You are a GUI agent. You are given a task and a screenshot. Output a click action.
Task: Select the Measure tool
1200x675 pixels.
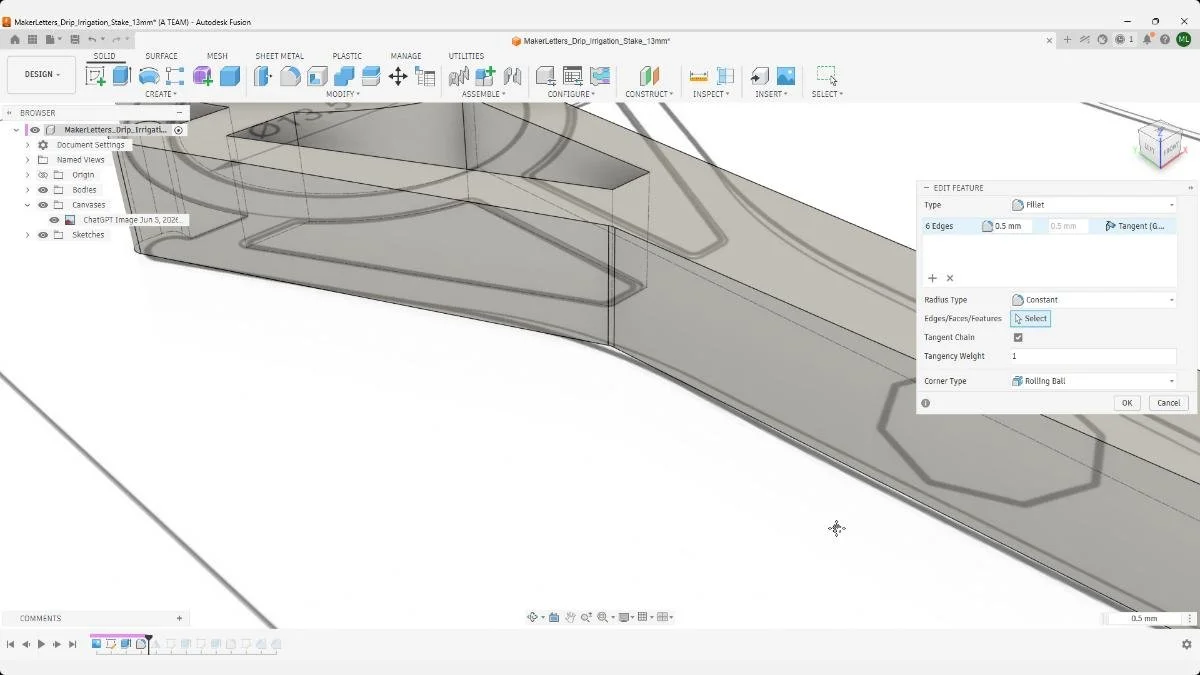coord(699,76)
